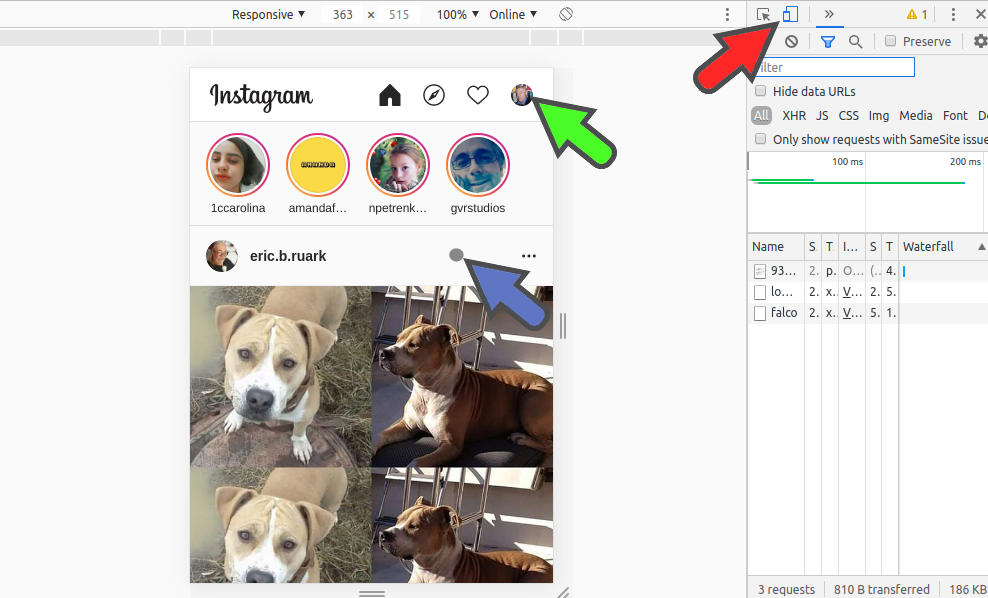This screenshot has width=988, height=598.
Task: Focus the network Filter text field
Action: coord(834,67)
